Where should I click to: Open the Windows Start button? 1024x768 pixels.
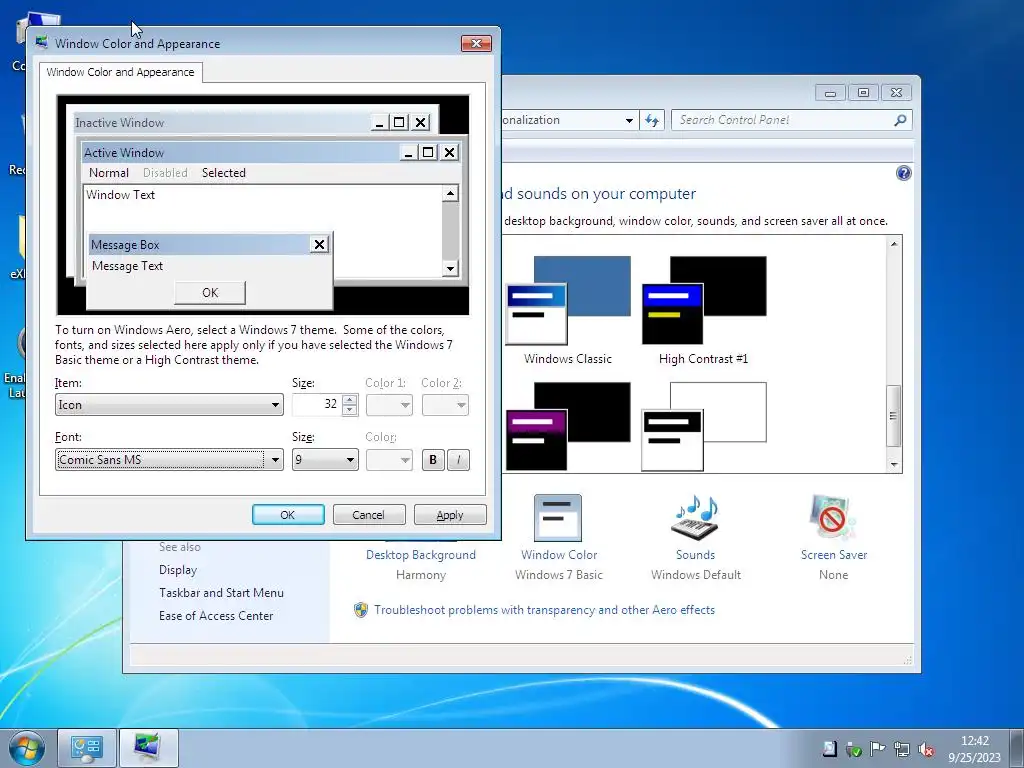(x=27, y=749)
